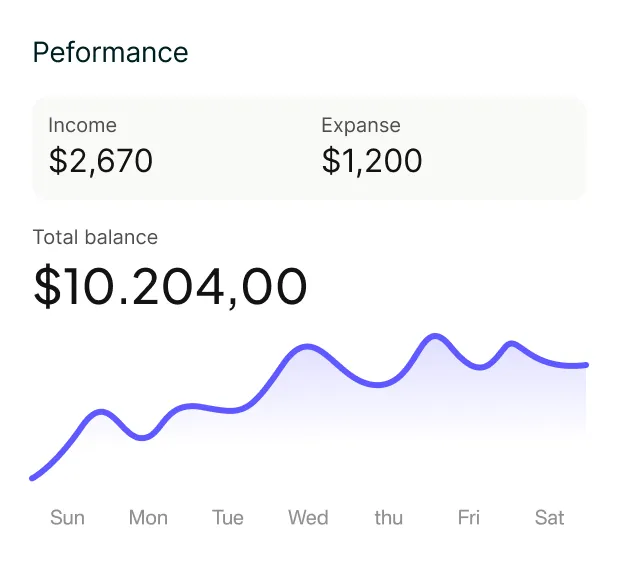Select the Income label
618x565 pixels.
pos(82,125)
